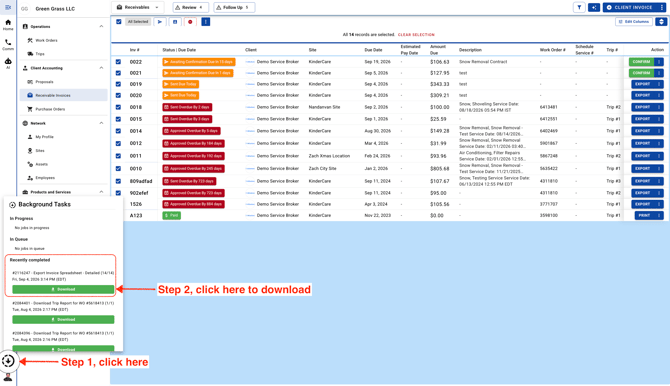
Task: Collapse the Client Accounting section
Action: coord(101,68)
